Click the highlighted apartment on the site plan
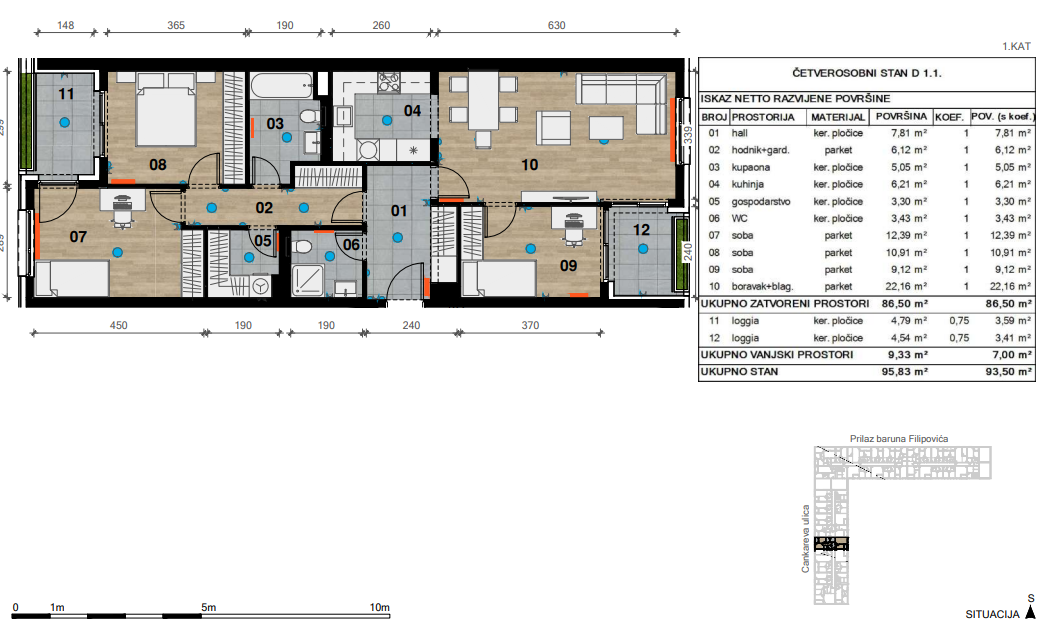1060x626 pixels. tap(831, 544)
